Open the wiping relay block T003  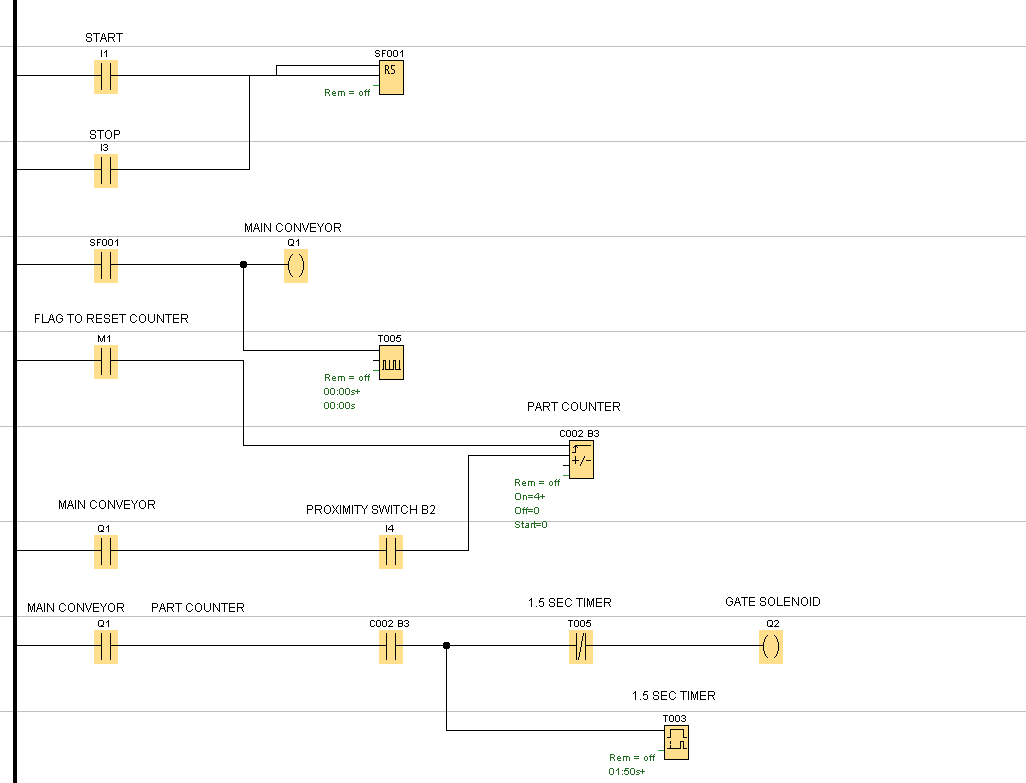pos(676,741)
